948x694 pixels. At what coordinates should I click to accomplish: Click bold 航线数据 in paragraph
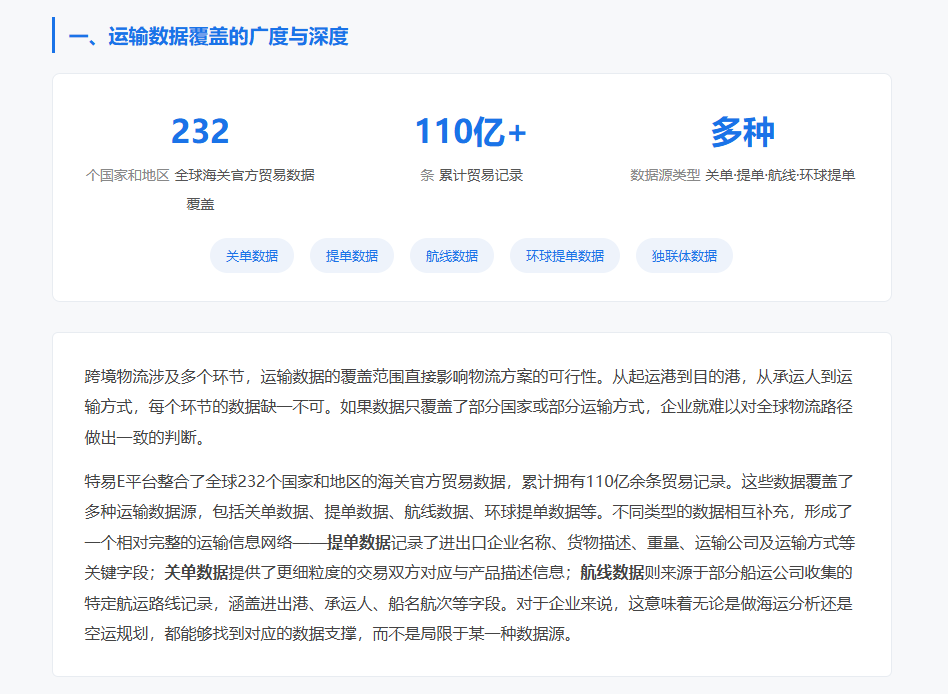(612, 572)
